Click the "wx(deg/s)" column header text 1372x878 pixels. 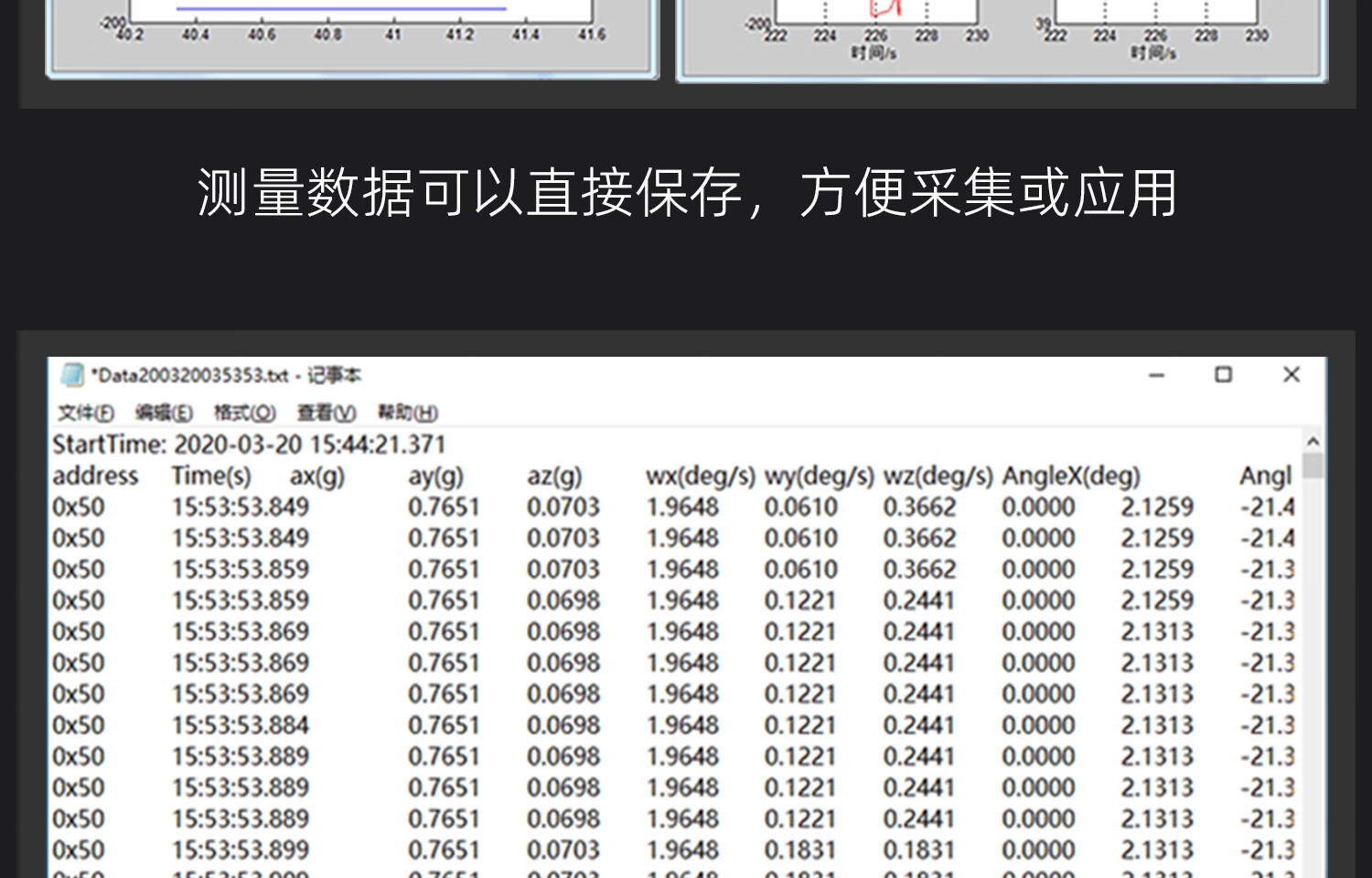pos(701,476)
